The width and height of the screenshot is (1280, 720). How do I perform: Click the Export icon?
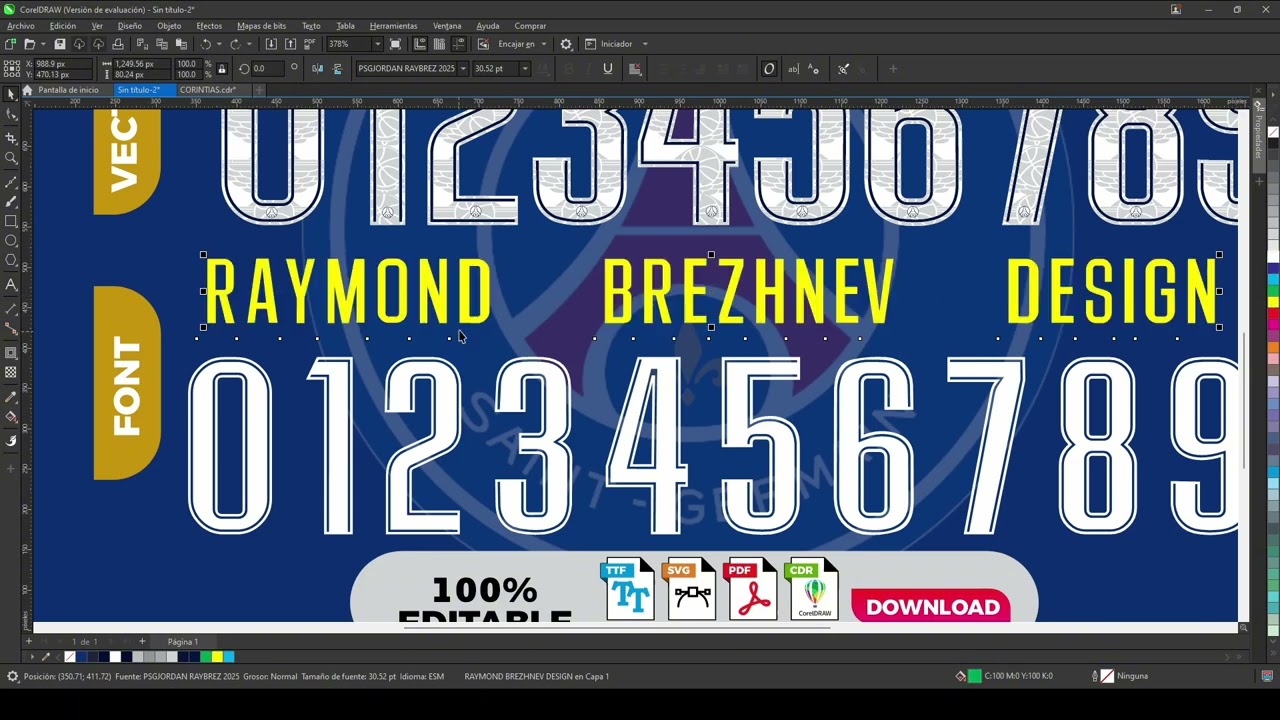click(291, 44)
